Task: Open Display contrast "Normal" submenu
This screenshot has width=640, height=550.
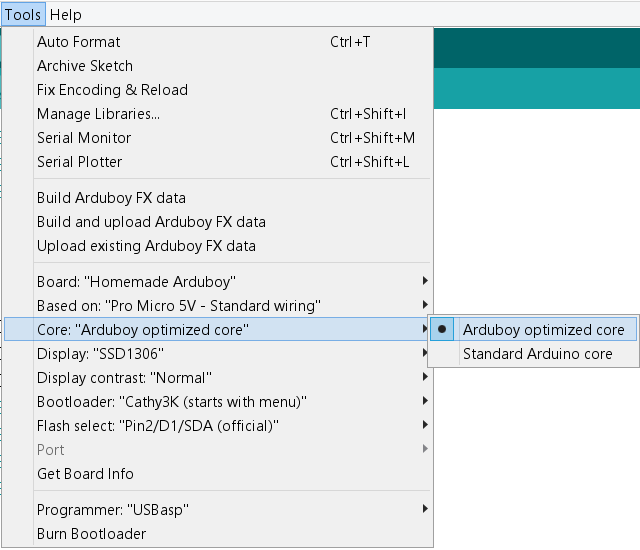Action: tap(124, 378)
